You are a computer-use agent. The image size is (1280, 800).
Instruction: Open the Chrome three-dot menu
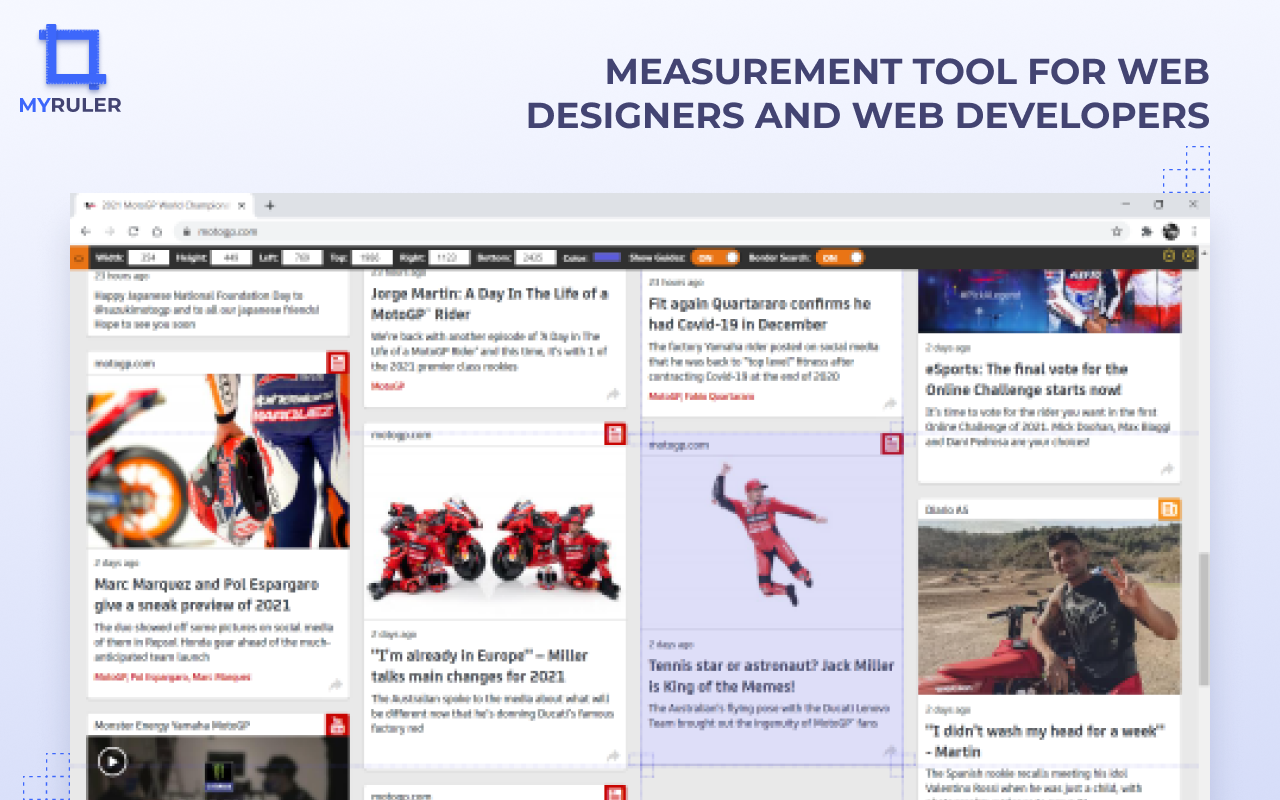click(1194, 231)
